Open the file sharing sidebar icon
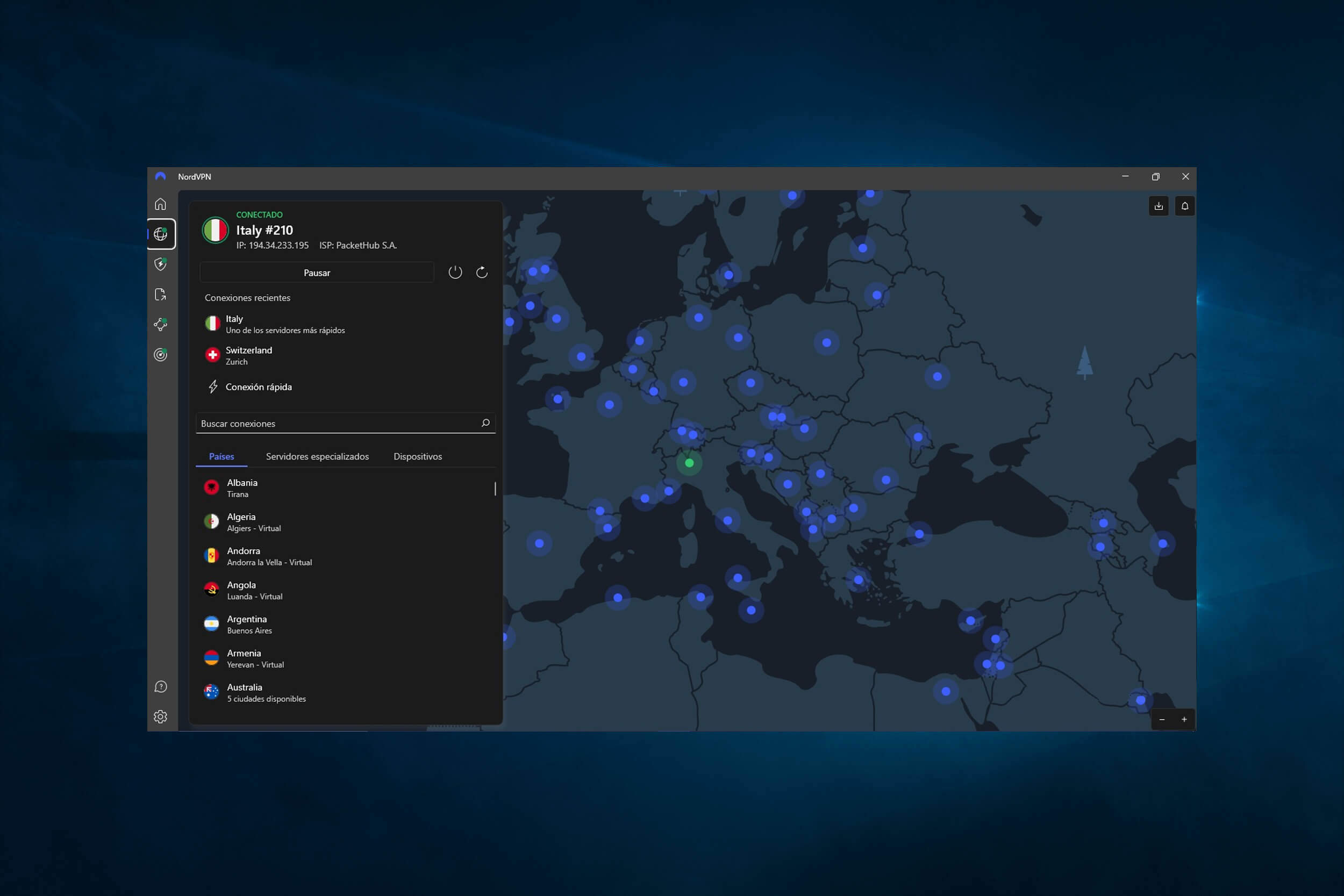Image resolution: width=1344 pixels, height=896 pixels. (161, 295)
